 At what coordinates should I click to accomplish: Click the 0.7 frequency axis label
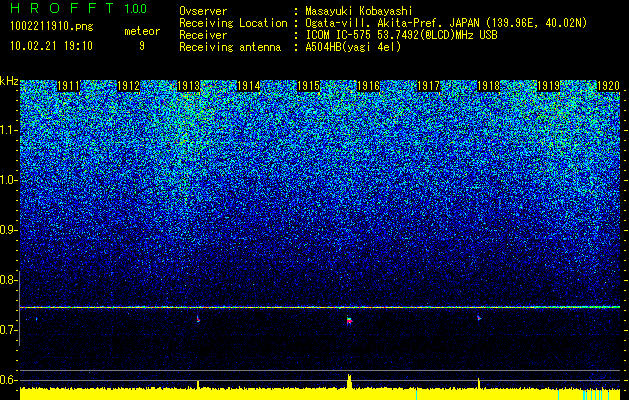click(8, 330)
